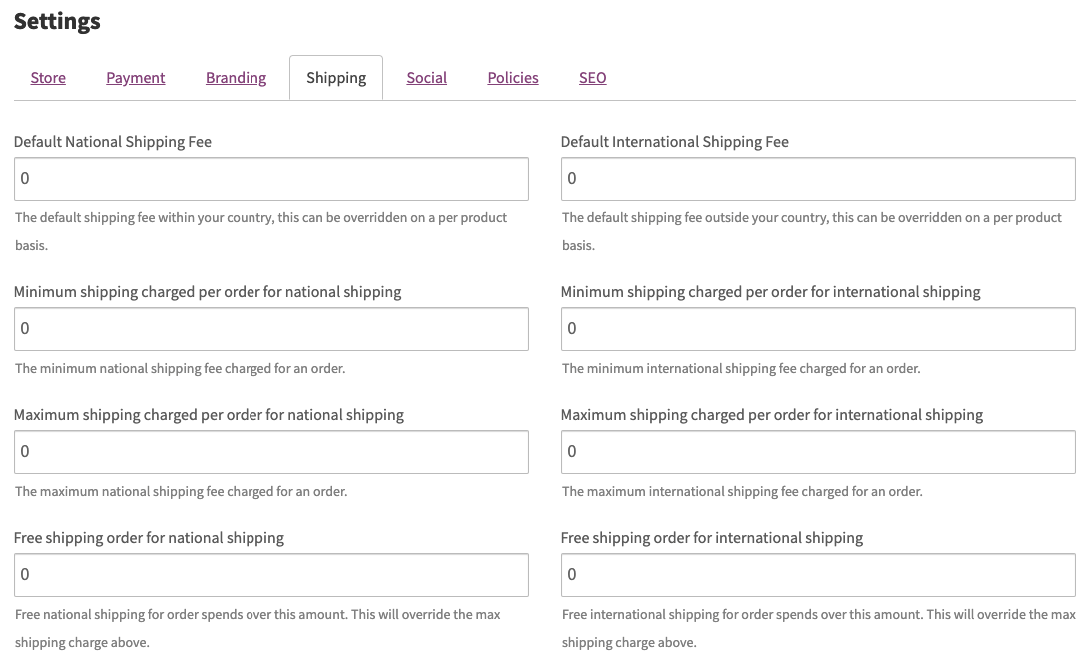The image size is (1086, 665).
Task: Select the minimum national shipping input box
Action: pyautogui.click(x=271, y=329)
